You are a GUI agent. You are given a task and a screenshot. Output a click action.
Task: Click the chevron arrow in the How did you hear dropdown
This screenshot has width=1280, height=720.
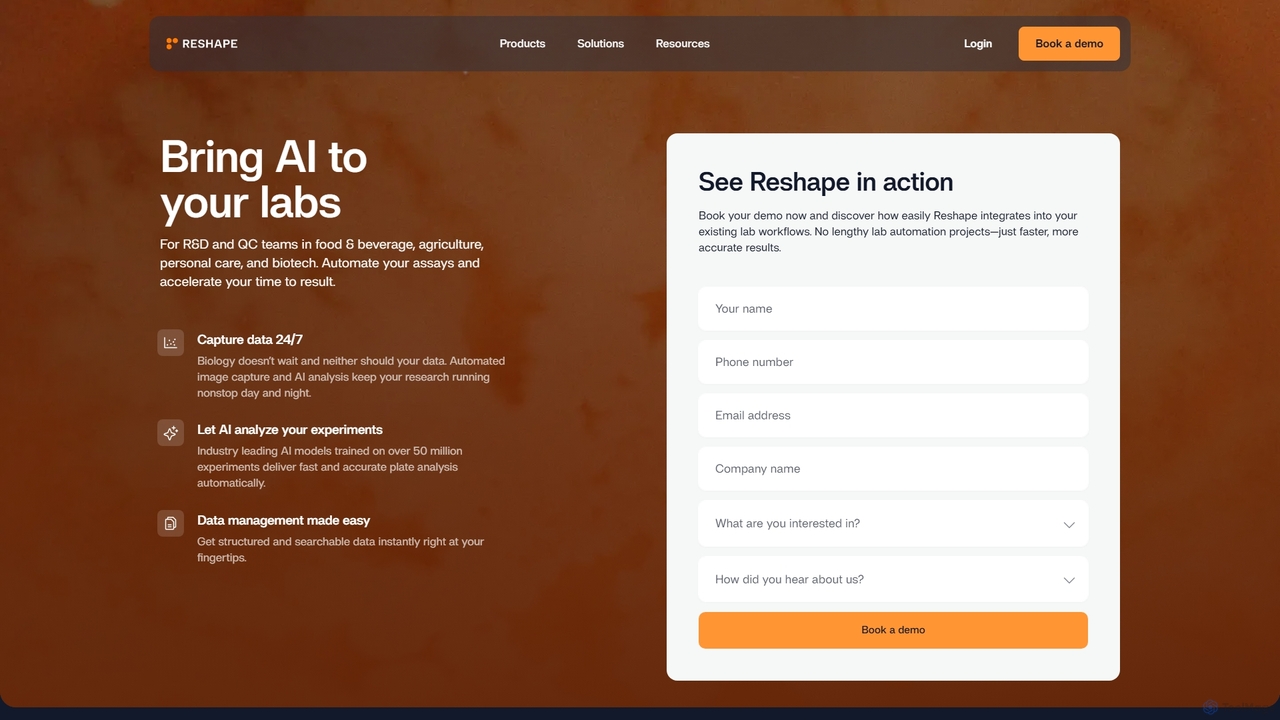pos(1069,580)
